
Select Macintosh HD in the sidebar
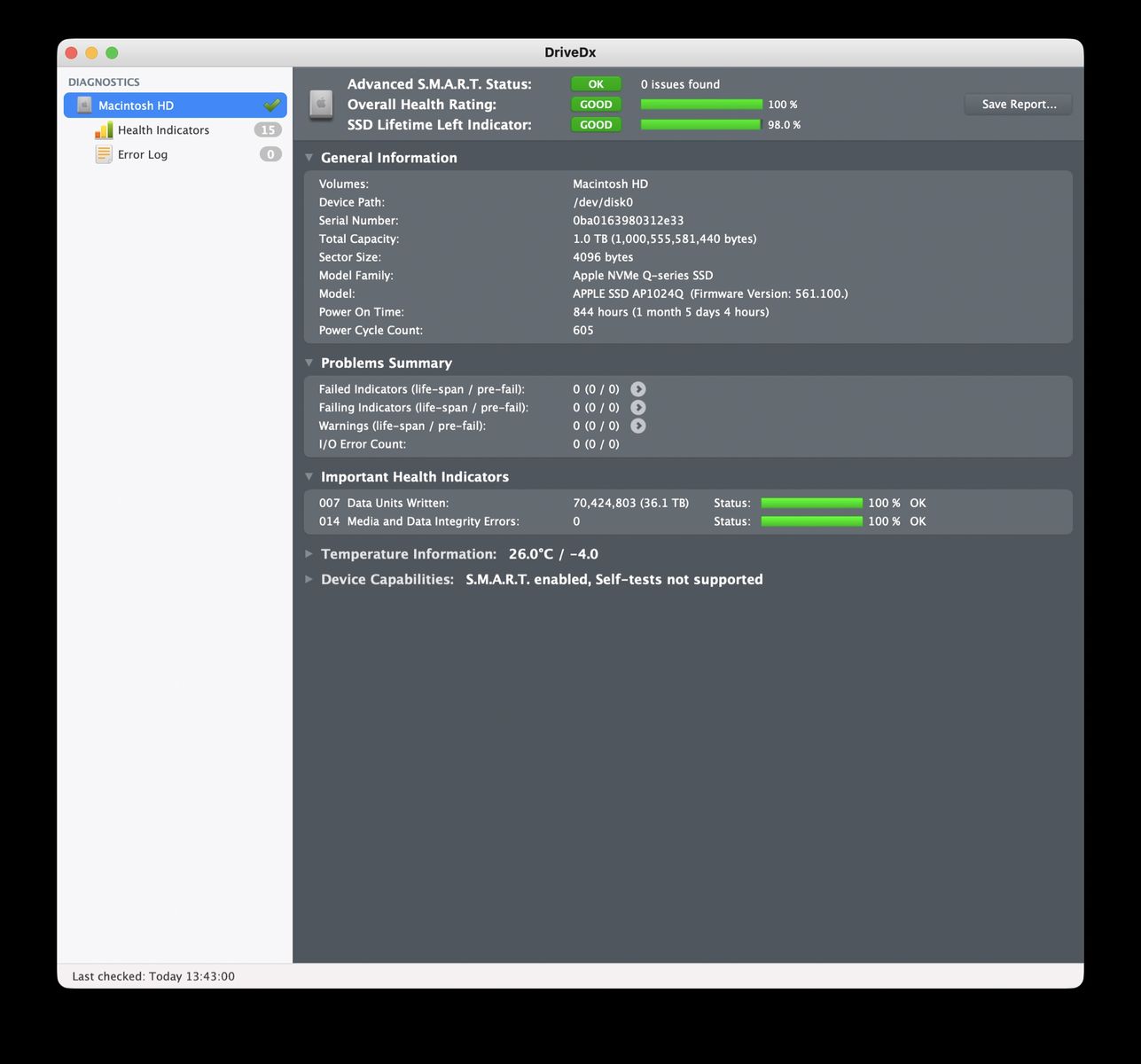(176, 106)
